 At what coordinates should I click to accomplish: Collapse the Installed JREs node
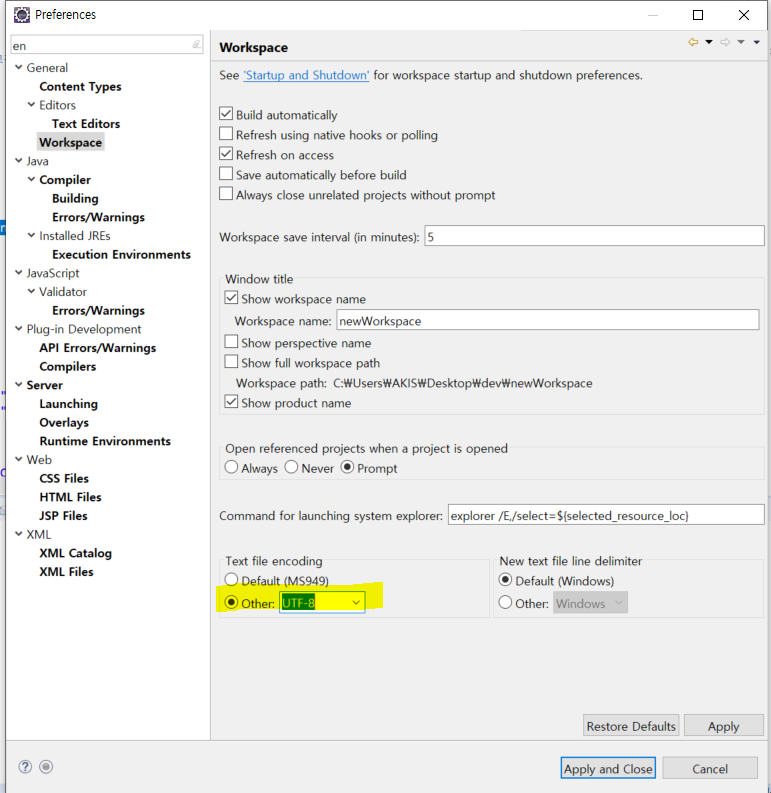pos(31,235)
